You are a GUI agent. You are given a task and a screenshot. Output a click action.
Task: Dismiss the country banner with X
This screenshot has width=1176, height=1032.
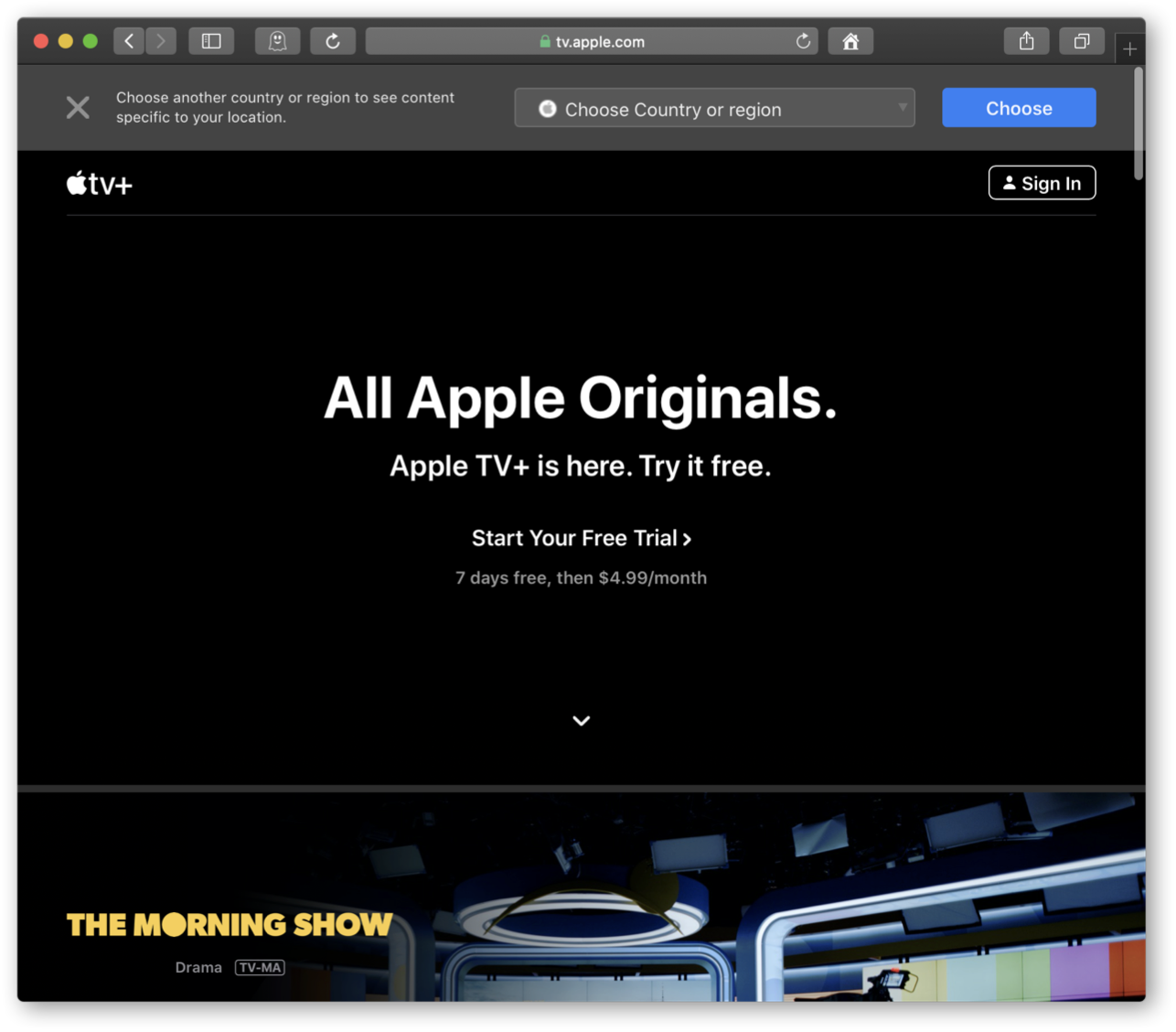click(x=78, y=108)
